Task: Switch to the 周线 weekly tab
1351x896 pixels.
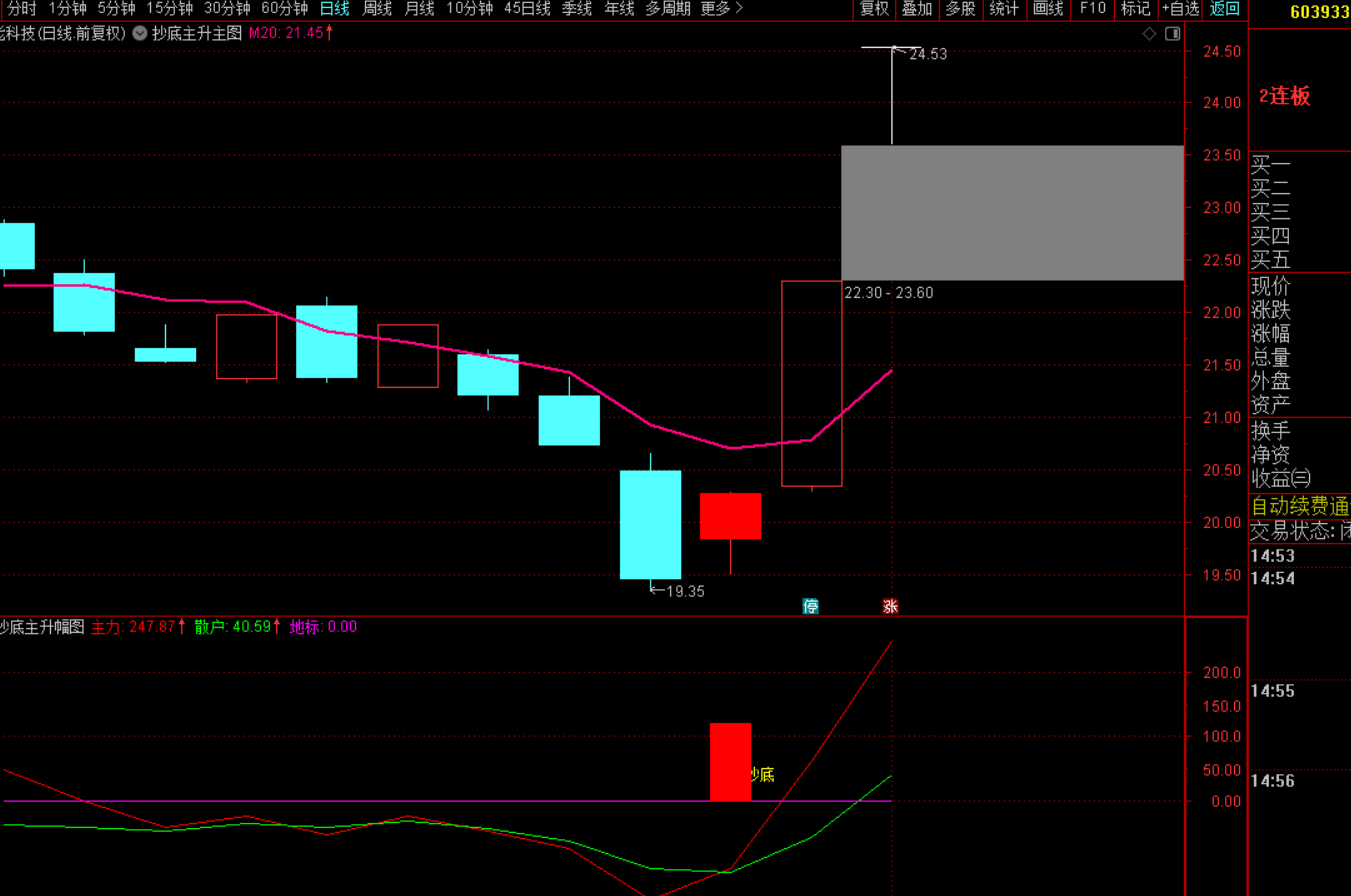Action: 377,9
